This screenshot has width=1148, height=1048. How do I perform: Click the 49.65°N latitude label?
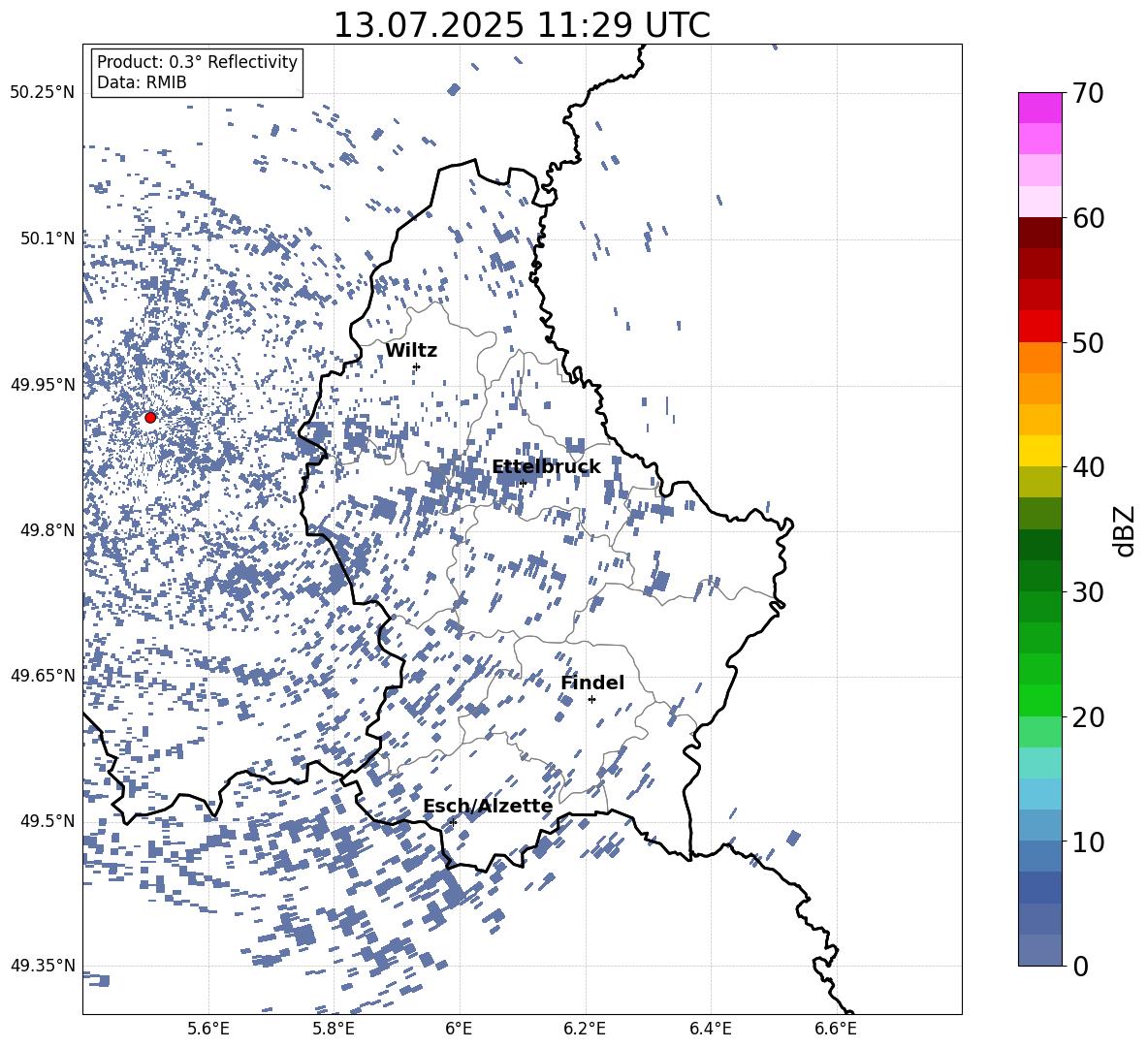[43, 675]
